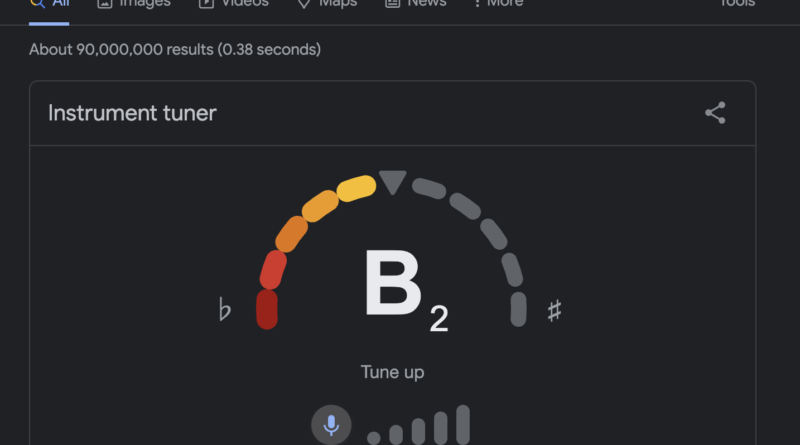Click the gray center triangle pitch marker

pos(392,182)
